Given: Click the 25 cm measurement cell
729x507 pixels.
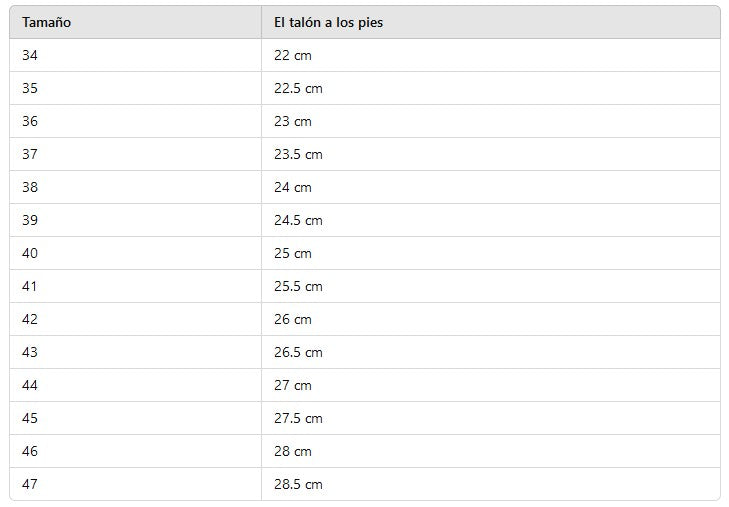Looking at the screenshot, I should tap(292, 253).
